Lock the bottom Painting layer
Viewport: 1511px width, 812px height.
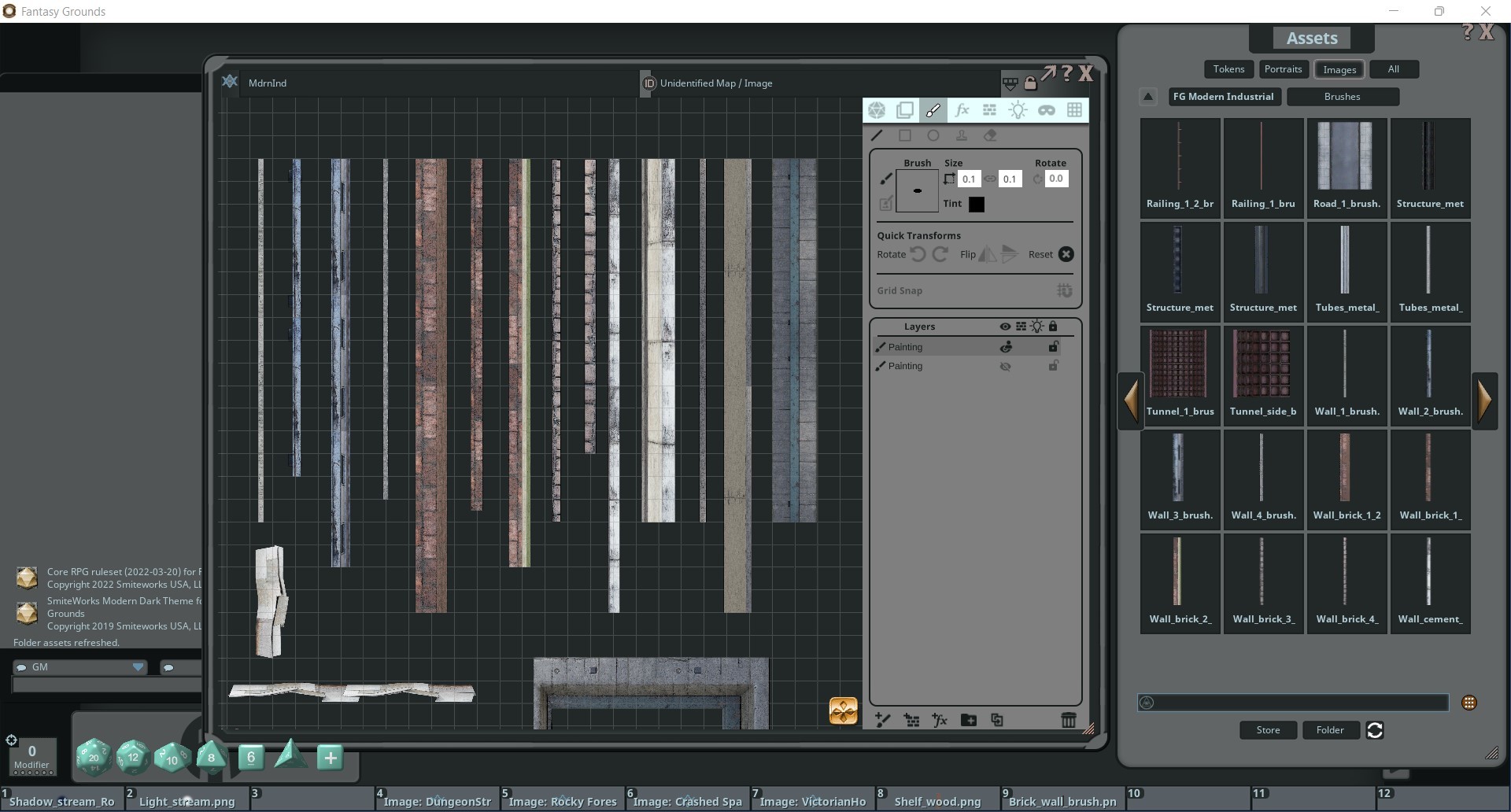pyautogui.click(x=1054, y=366)
